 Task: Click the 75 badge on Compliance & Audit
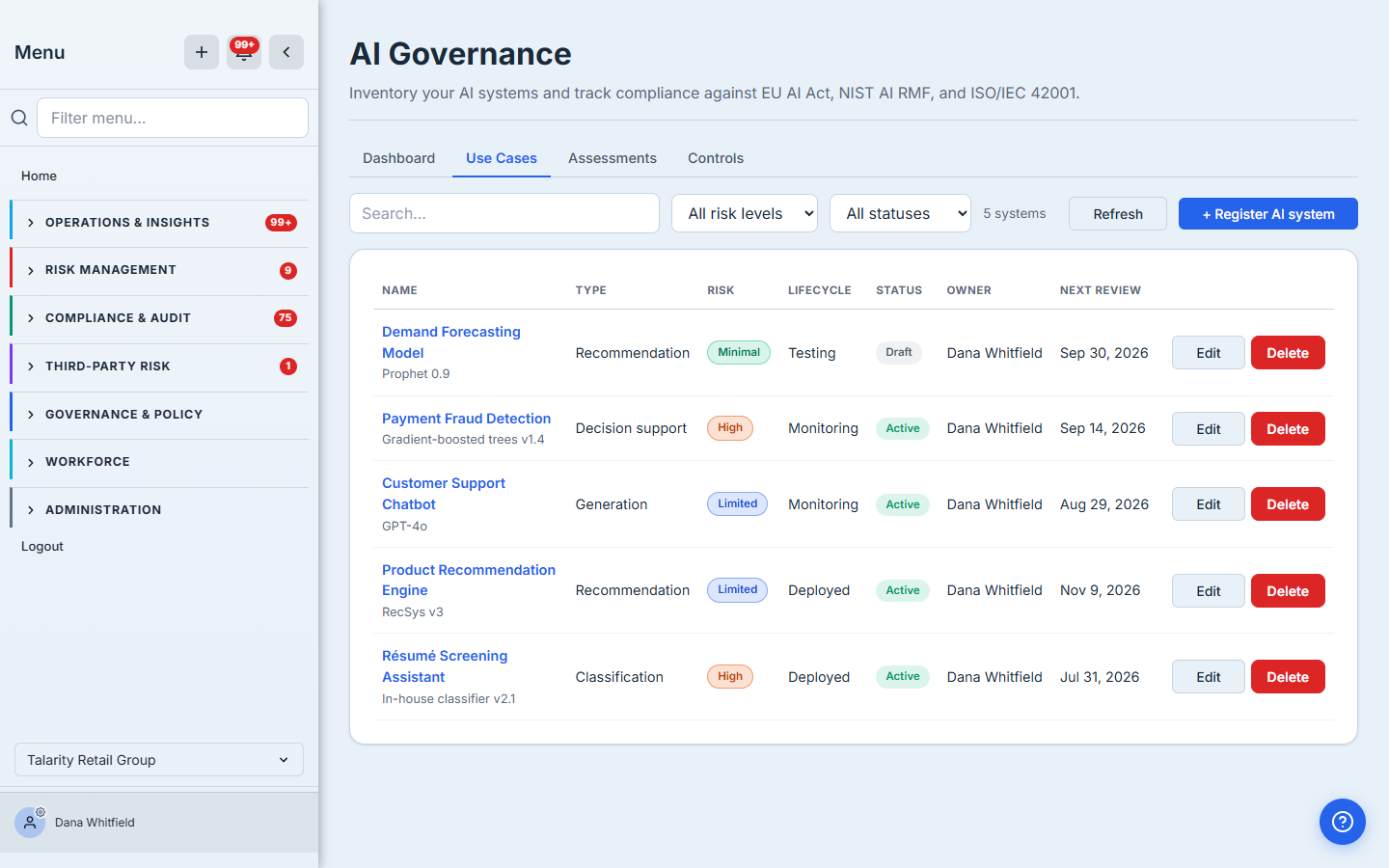pos(286,318)
